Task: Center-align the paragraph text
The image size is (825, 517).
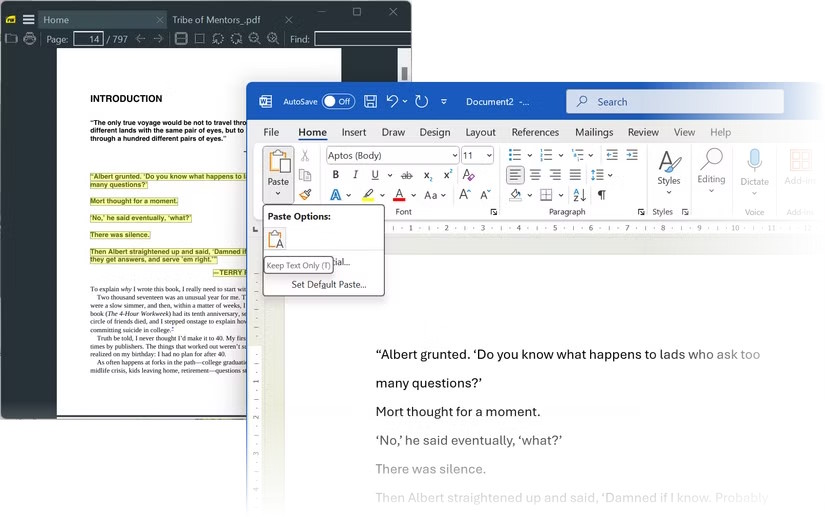Action: pos(535,175)
